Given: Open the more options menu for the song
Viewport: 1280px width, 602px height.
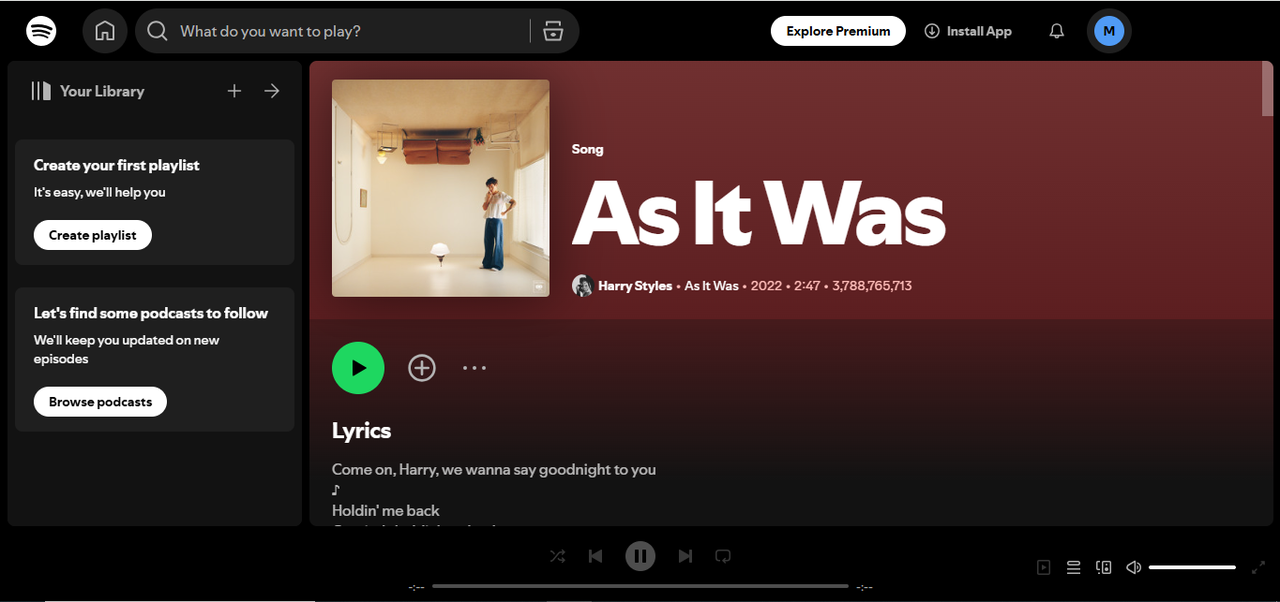Looking at the screenshot, I should pos(474,368).
